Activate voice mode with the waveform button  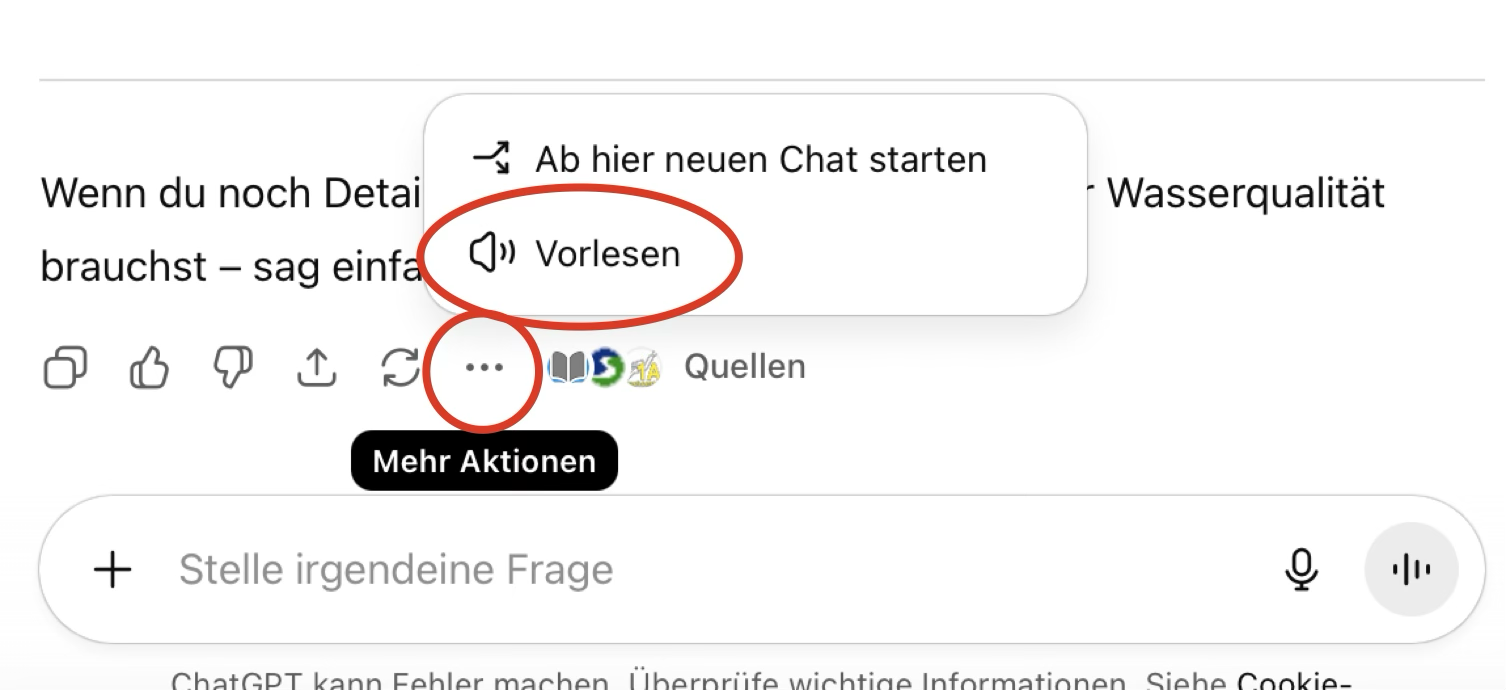pos(1411,570)
